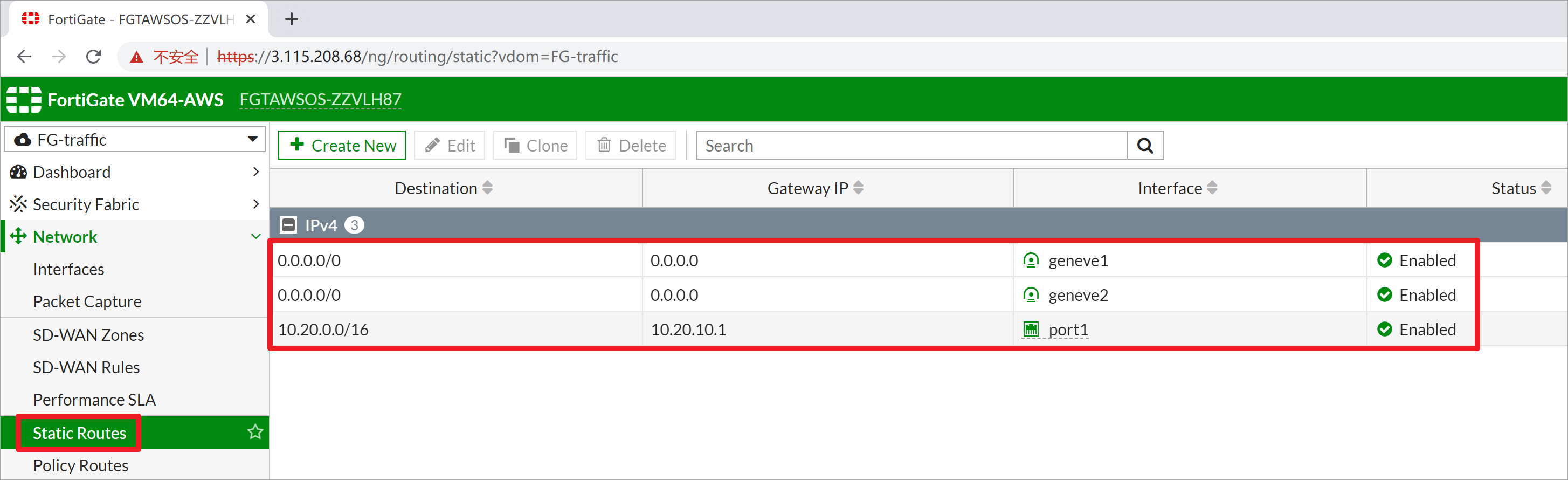Click the browser back arrow

pos(24,57)
